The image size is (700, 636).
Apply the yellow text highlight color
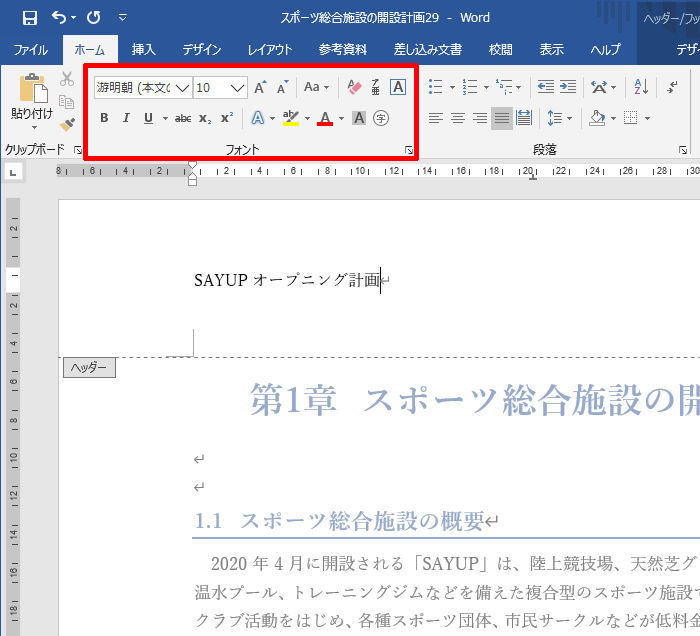point(291,118)
